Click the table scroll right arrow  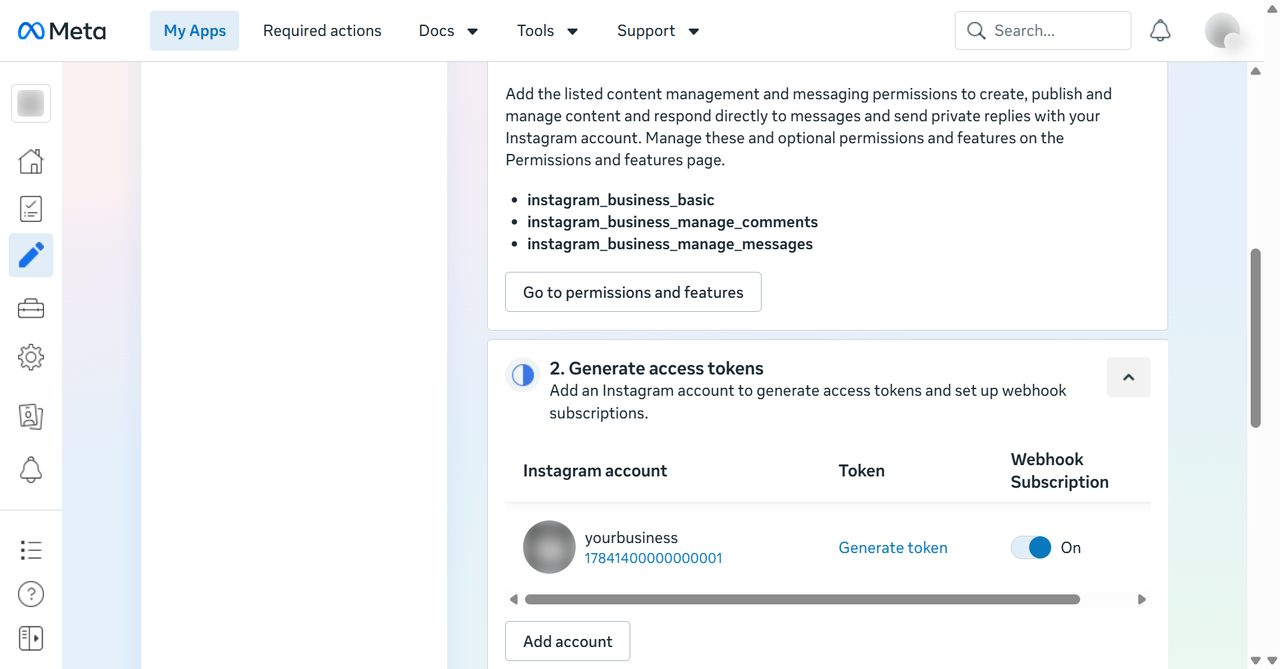pyautogui.click(x=1141, y=599)
